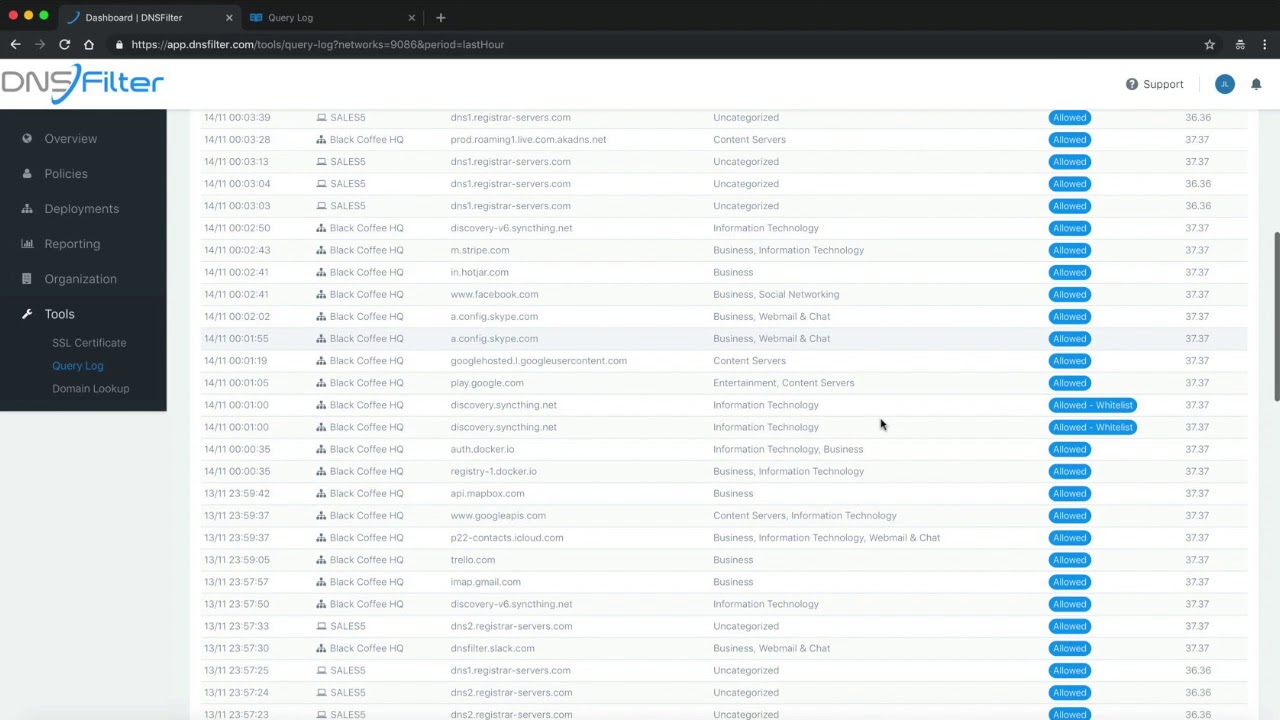Viewport: 1280px width, 720px height.
Task: Collapse the Tools section in sidebar
Action: pyautogui.click(x=59, y=313)
